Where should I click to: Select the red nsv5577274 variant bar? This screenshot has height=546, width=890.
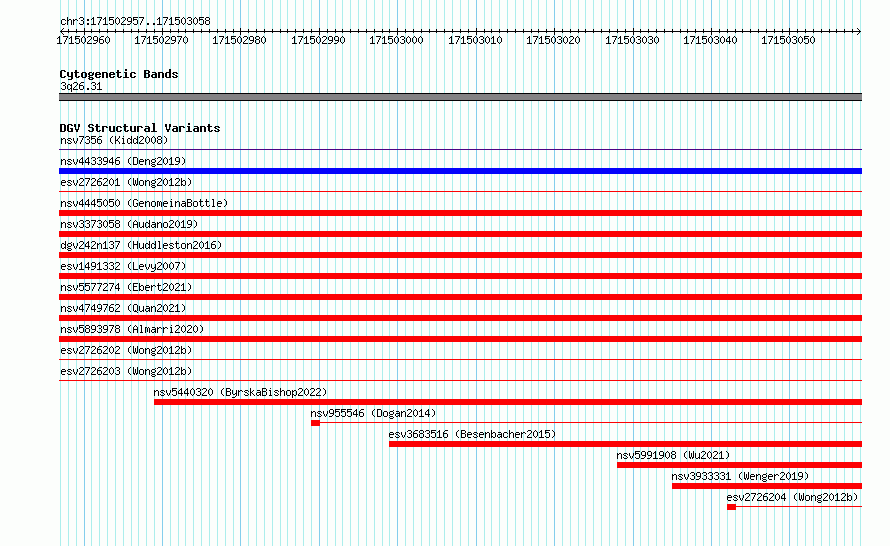tap(460, 297)
